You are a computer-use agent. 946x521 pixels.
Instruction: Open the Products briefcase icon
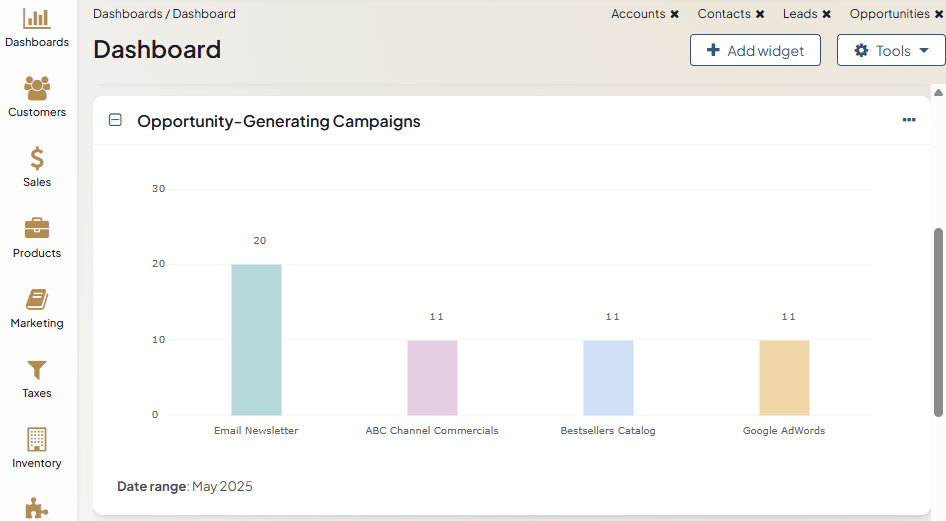pyautogui.click(x=37, y=228)
